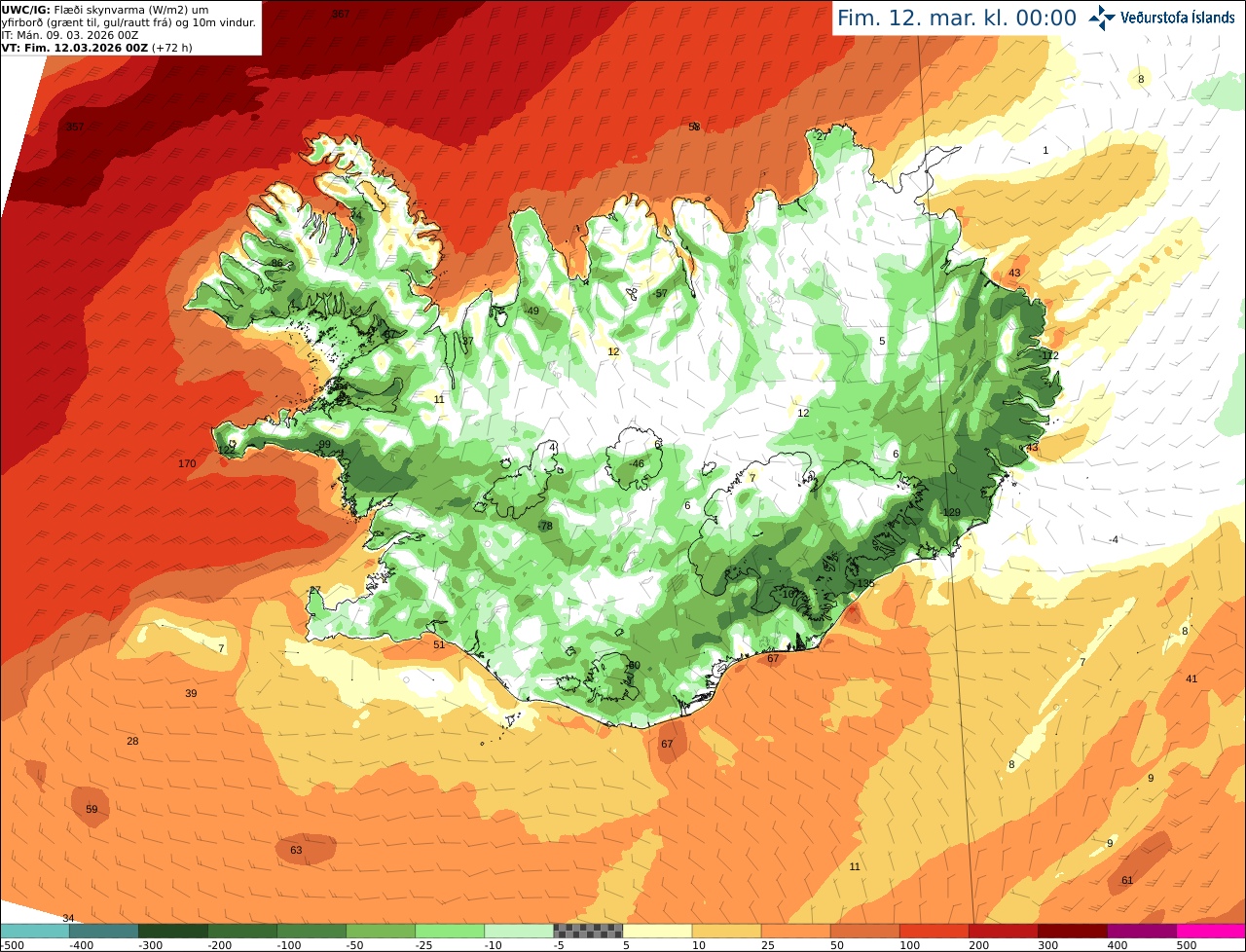Click the heat flux value '39' on the map
Screen dimensions: 1246x952
(191, 694)
